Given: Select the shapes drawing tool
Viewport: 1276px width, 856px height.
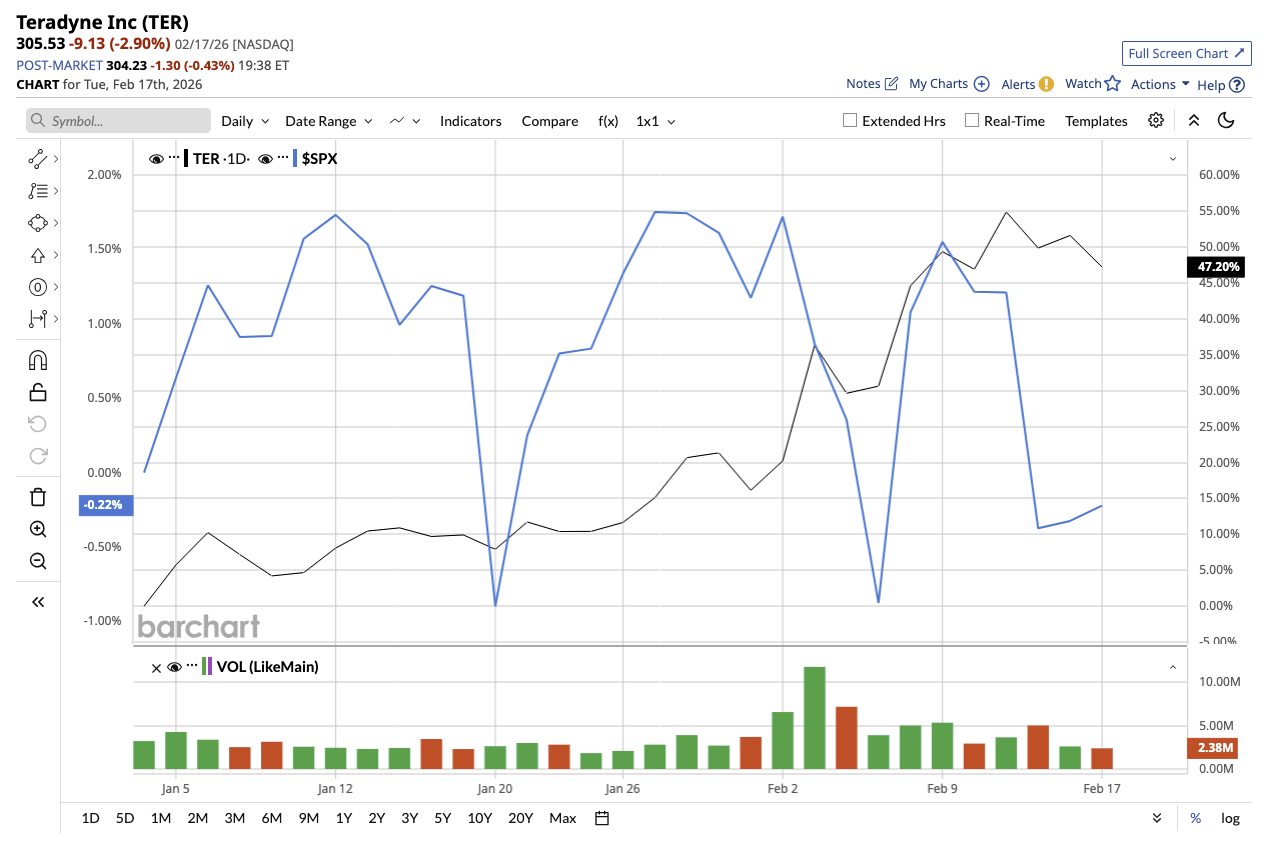Looking at the screenshot, I should (38, 222).
